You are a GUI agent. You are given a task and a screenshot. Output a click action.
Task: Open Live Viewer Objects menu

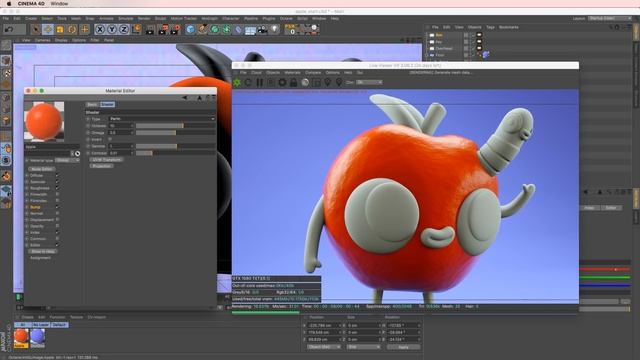point(273,73)
